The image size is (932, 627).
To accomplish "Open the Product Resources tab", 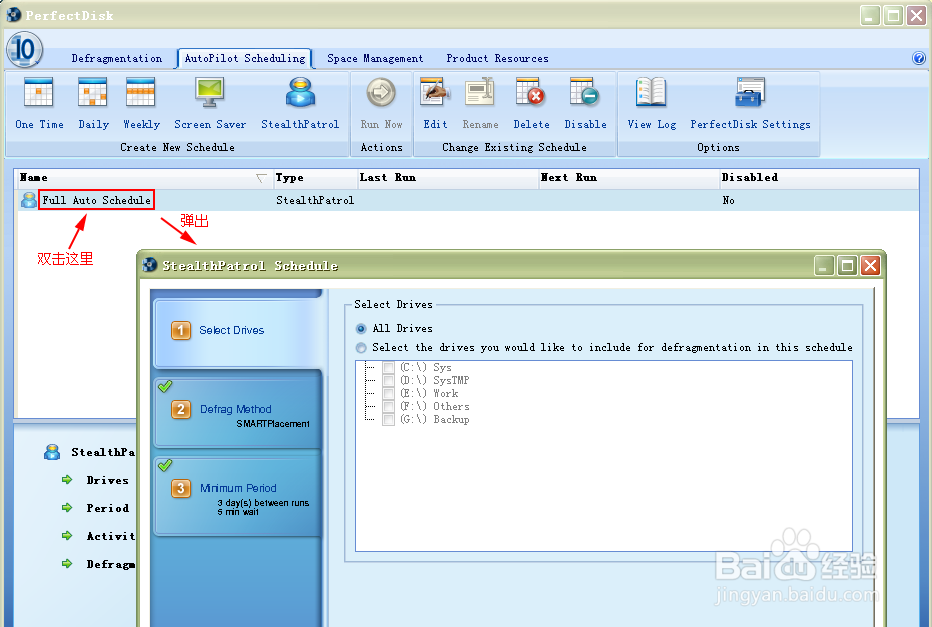I will pyautogui.click(x=498, y=58).
